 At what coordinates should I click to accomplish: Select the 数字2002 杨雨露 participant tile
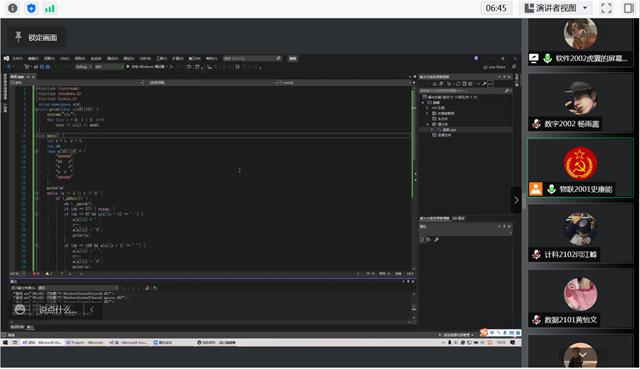coord(581,102)
